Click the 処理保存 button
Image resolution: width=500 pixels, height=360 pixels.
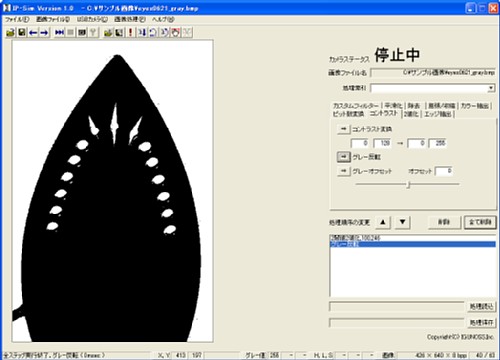[x=481, y=323]
